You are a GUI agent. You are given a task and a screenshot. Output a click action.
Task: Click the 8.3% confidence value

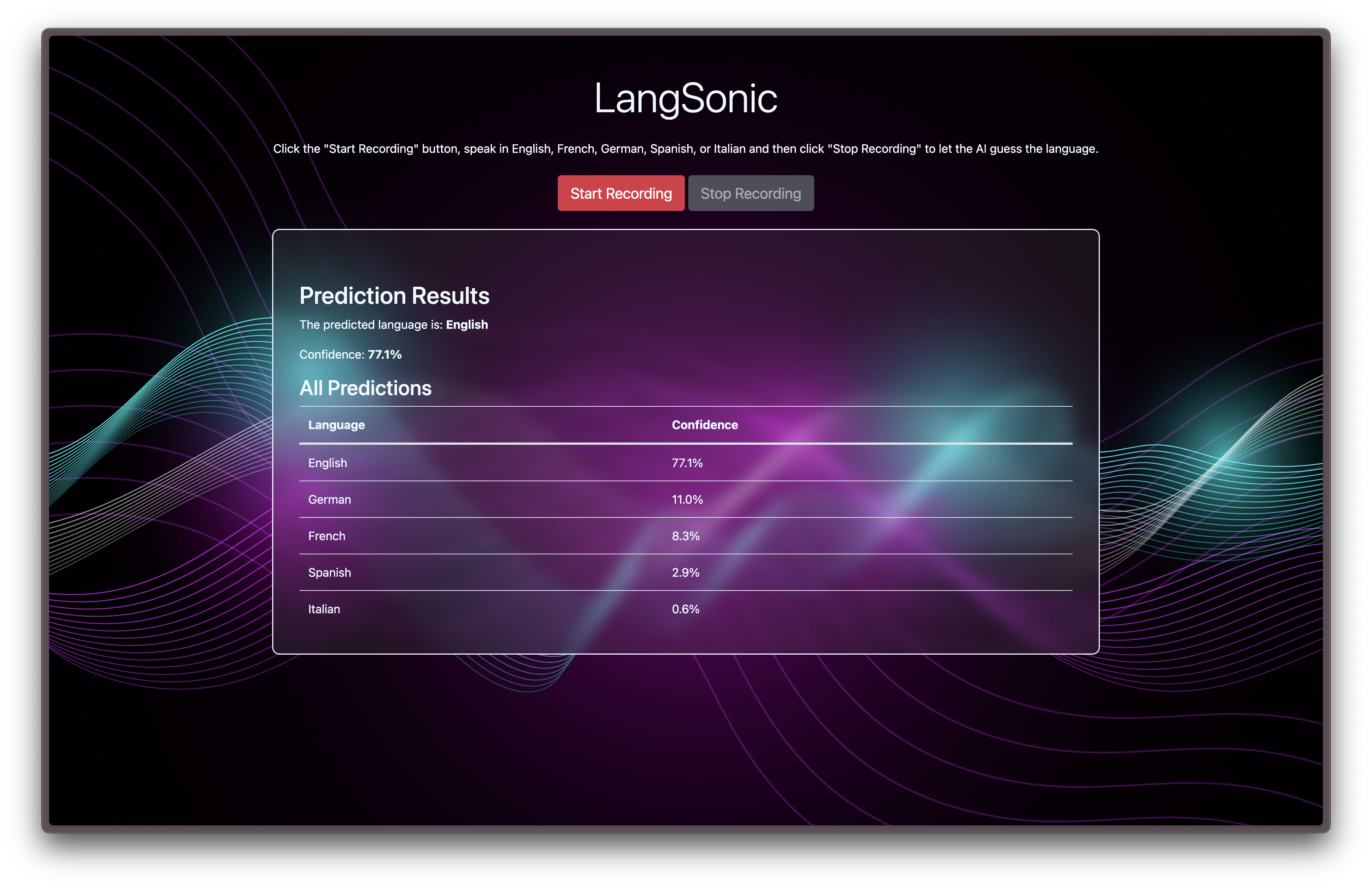[x=685, y=536]
